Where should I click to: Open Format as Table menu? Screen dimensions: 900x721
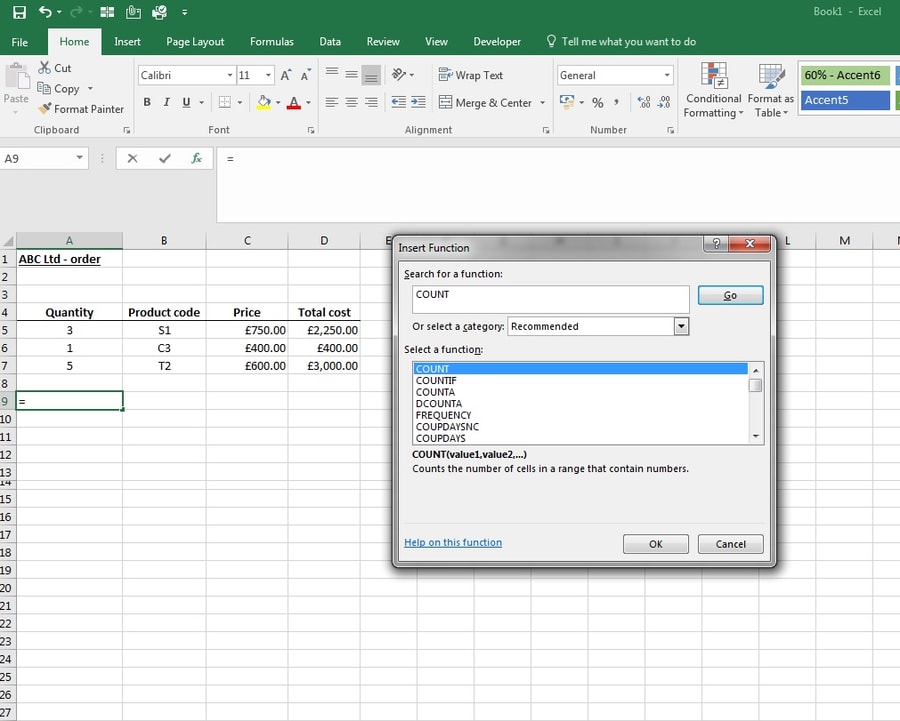pos(771,90)
